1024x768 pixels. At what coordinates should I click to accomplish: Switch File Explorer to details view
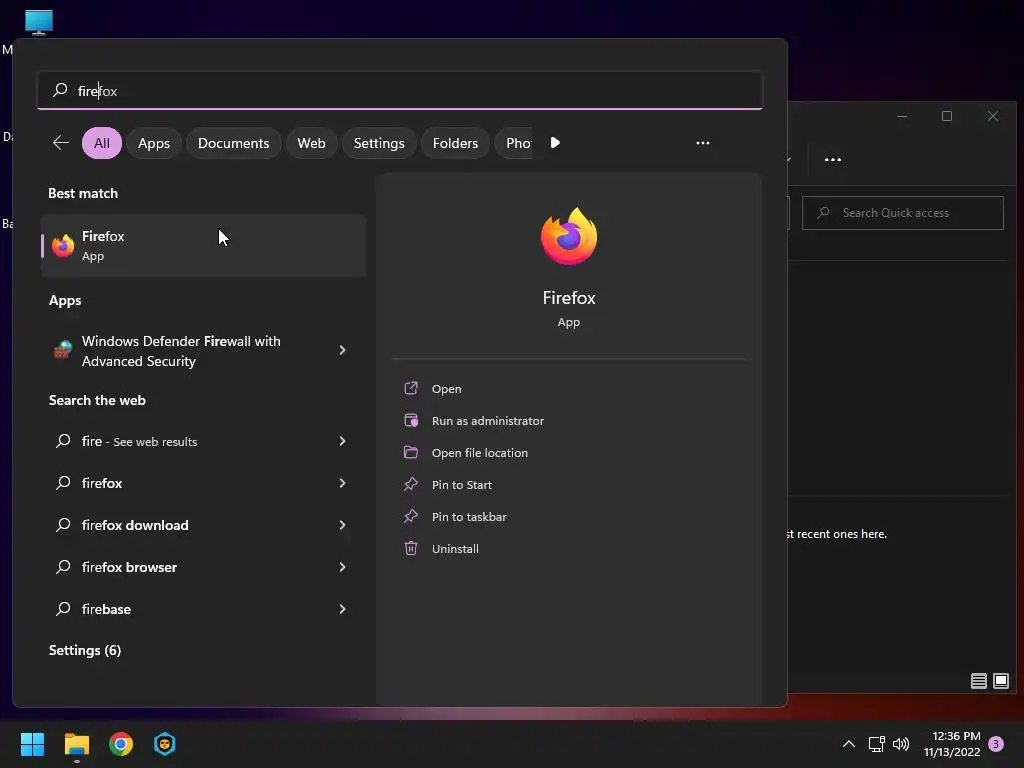tap(978, 681)
